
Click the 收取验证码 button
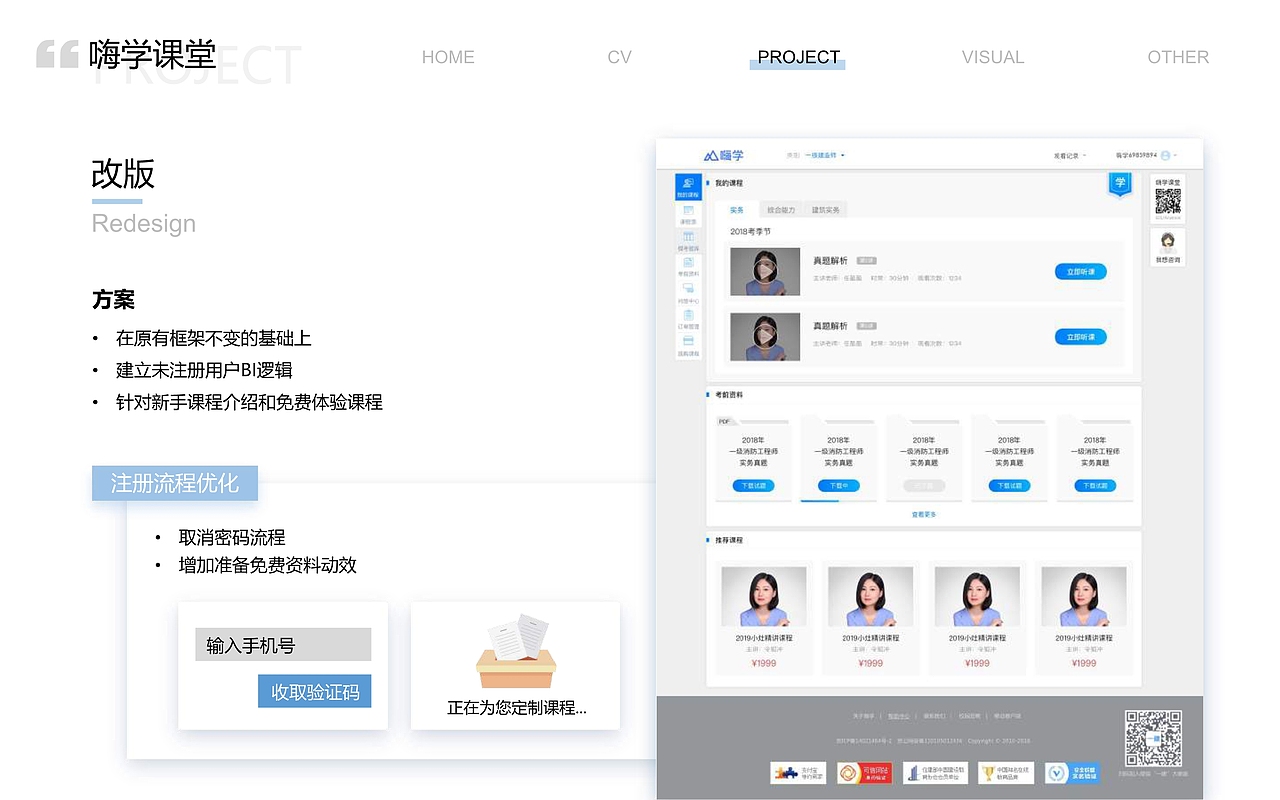point(315,691)
